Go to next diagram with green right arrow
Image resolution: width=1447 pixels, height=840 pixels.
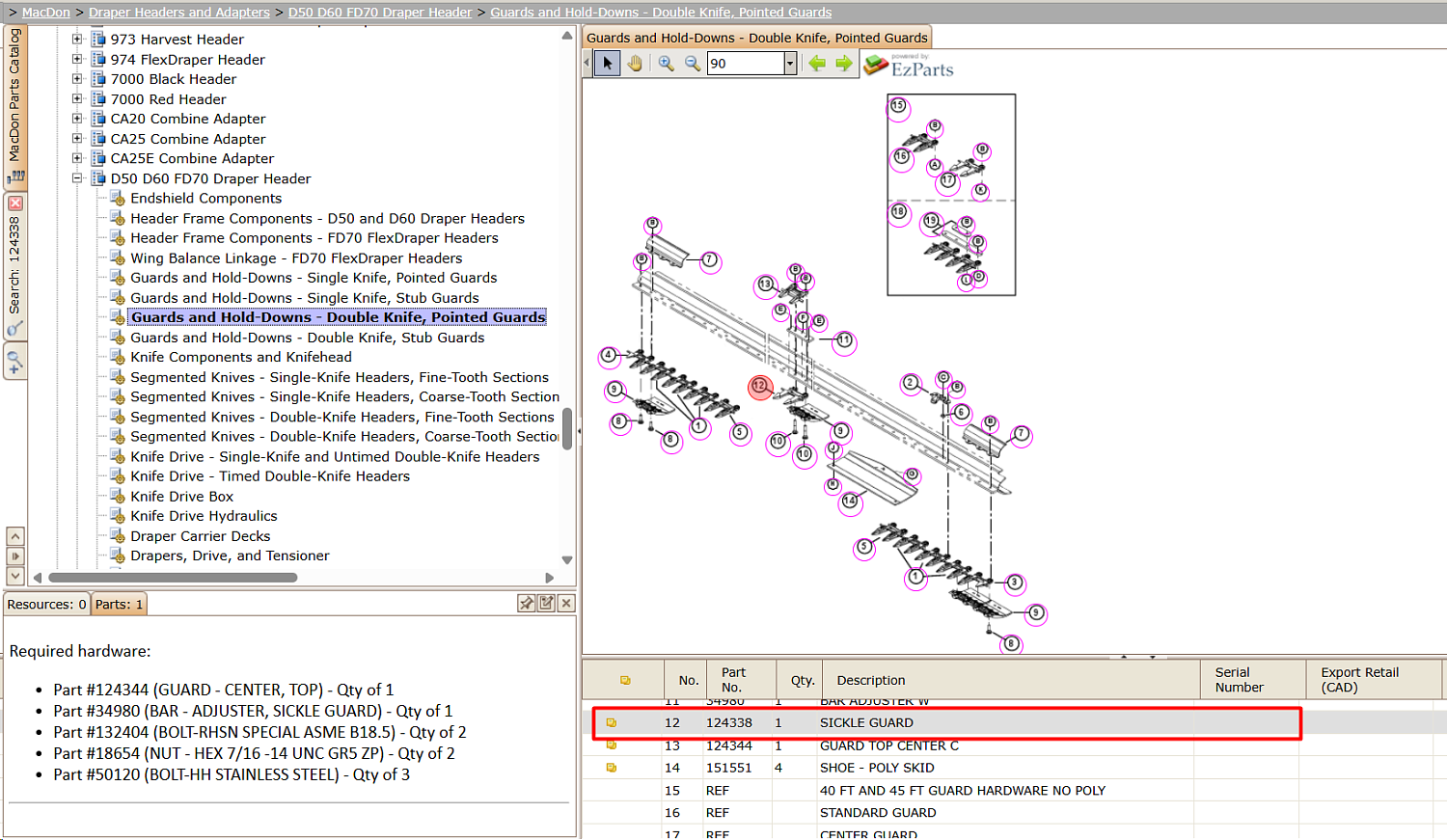click(x=844, y=64)
